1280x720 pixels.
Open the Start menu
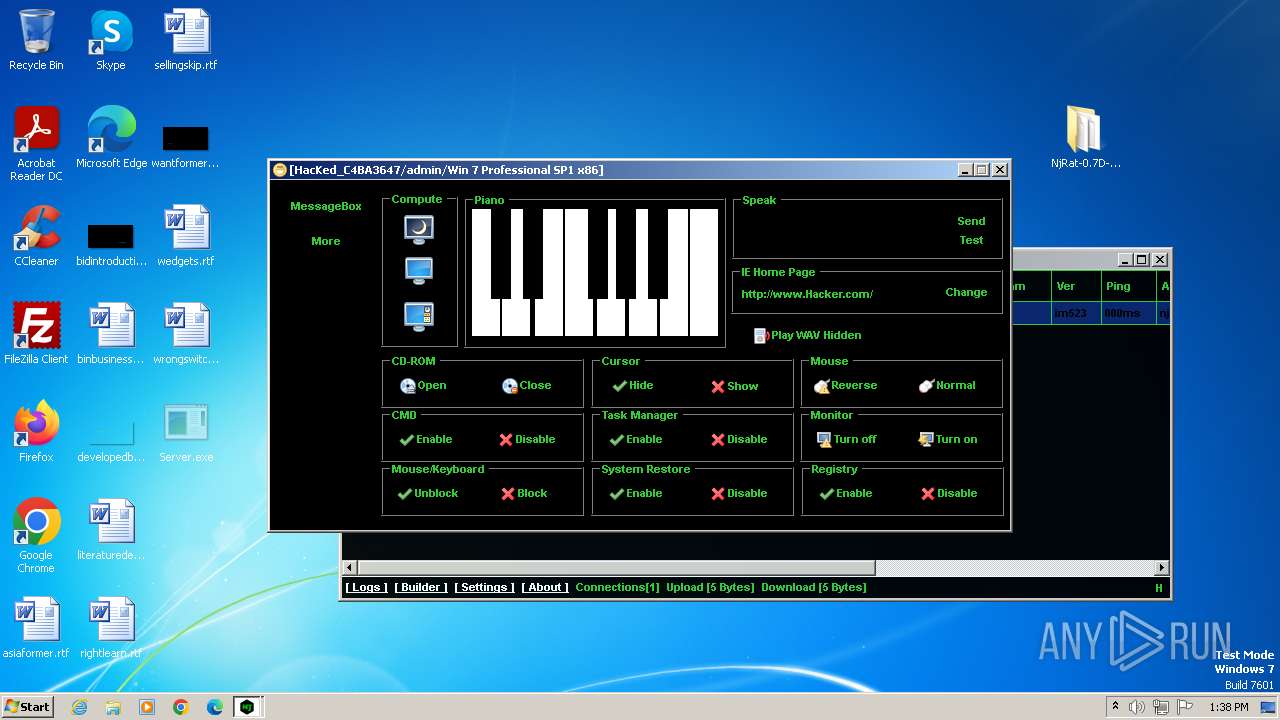pyautogui.click(x=28, y=706)
